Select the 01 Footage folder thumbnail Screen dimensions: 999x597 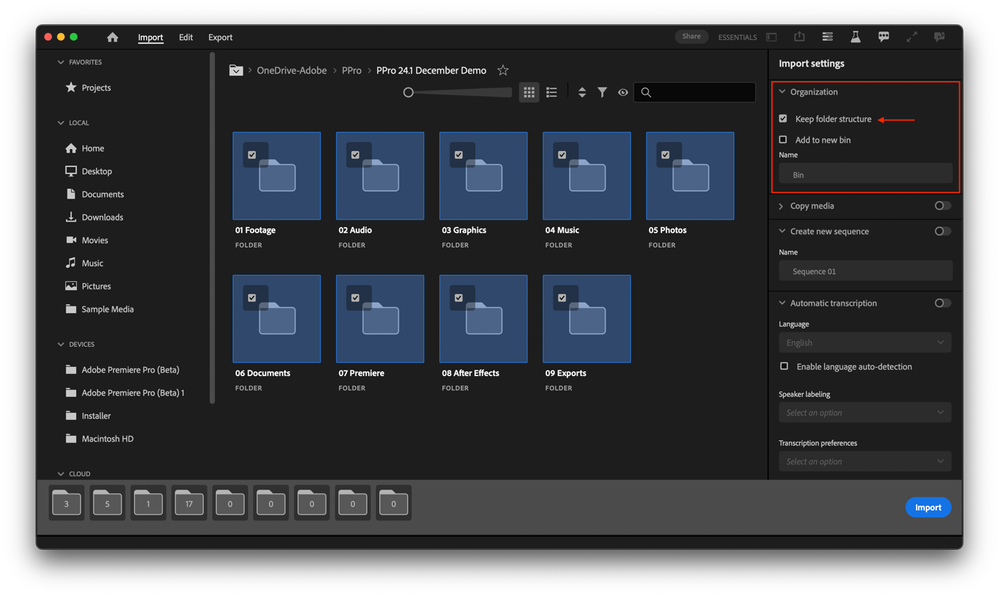pyautogui.click(x=276, y=176)
